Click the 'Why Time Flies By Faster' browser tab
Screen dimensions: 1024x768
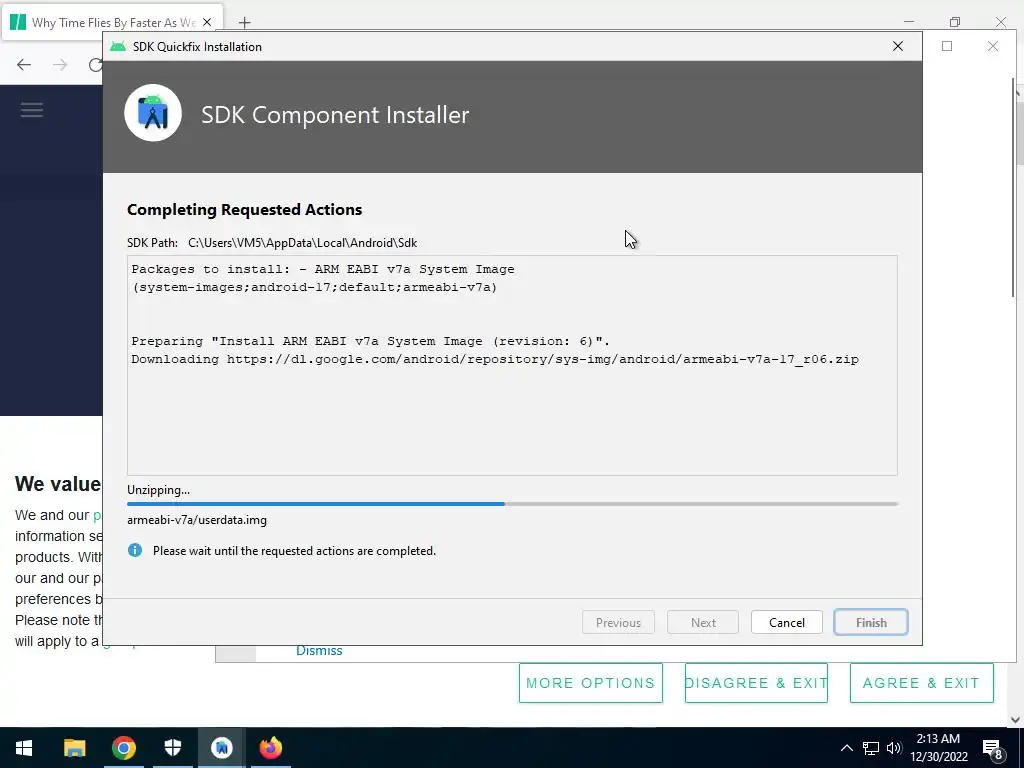pyautogui.click(x=111, y=22)
